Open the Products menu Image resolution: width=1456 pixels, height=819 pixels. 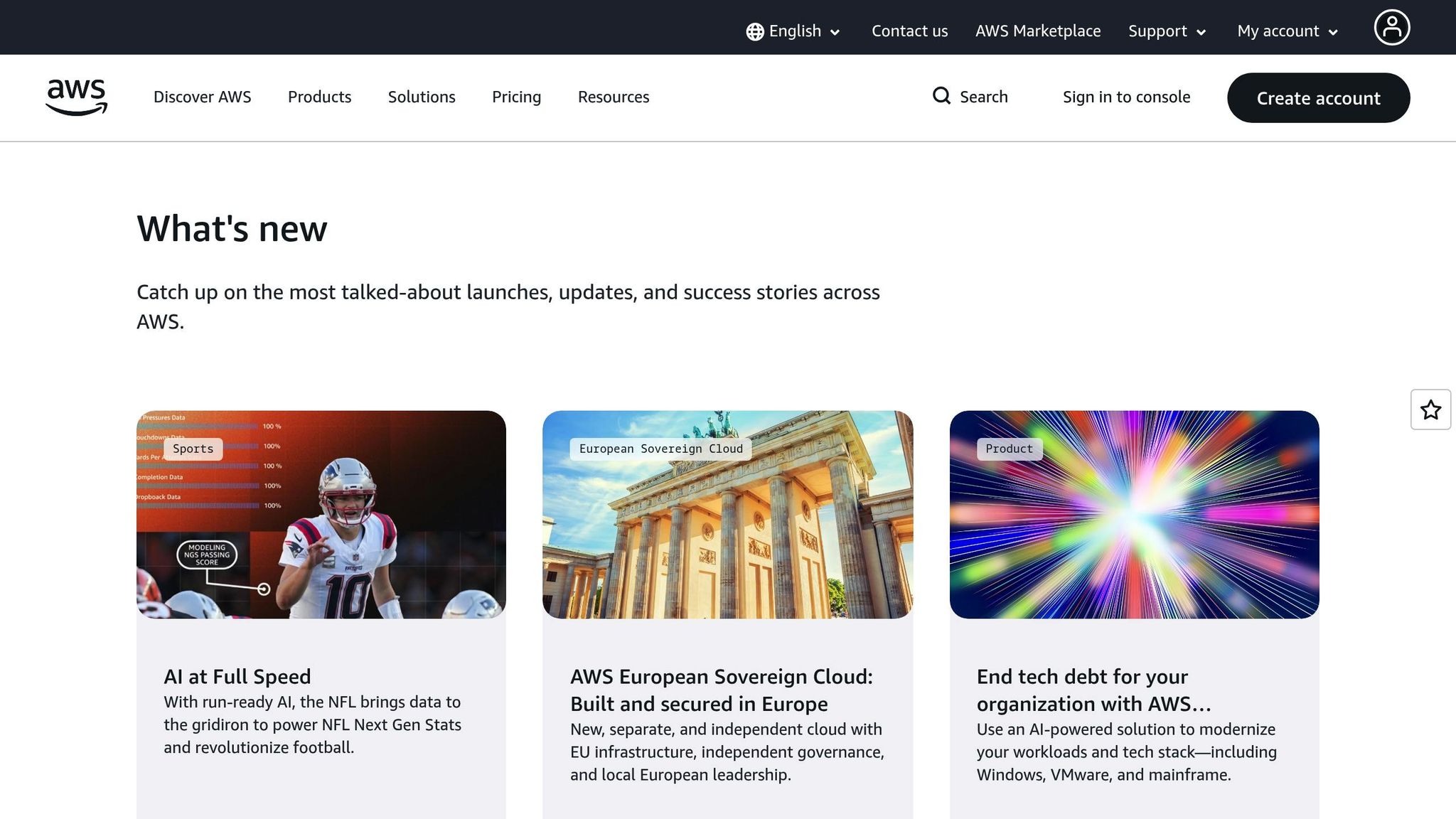click(319, 97)
